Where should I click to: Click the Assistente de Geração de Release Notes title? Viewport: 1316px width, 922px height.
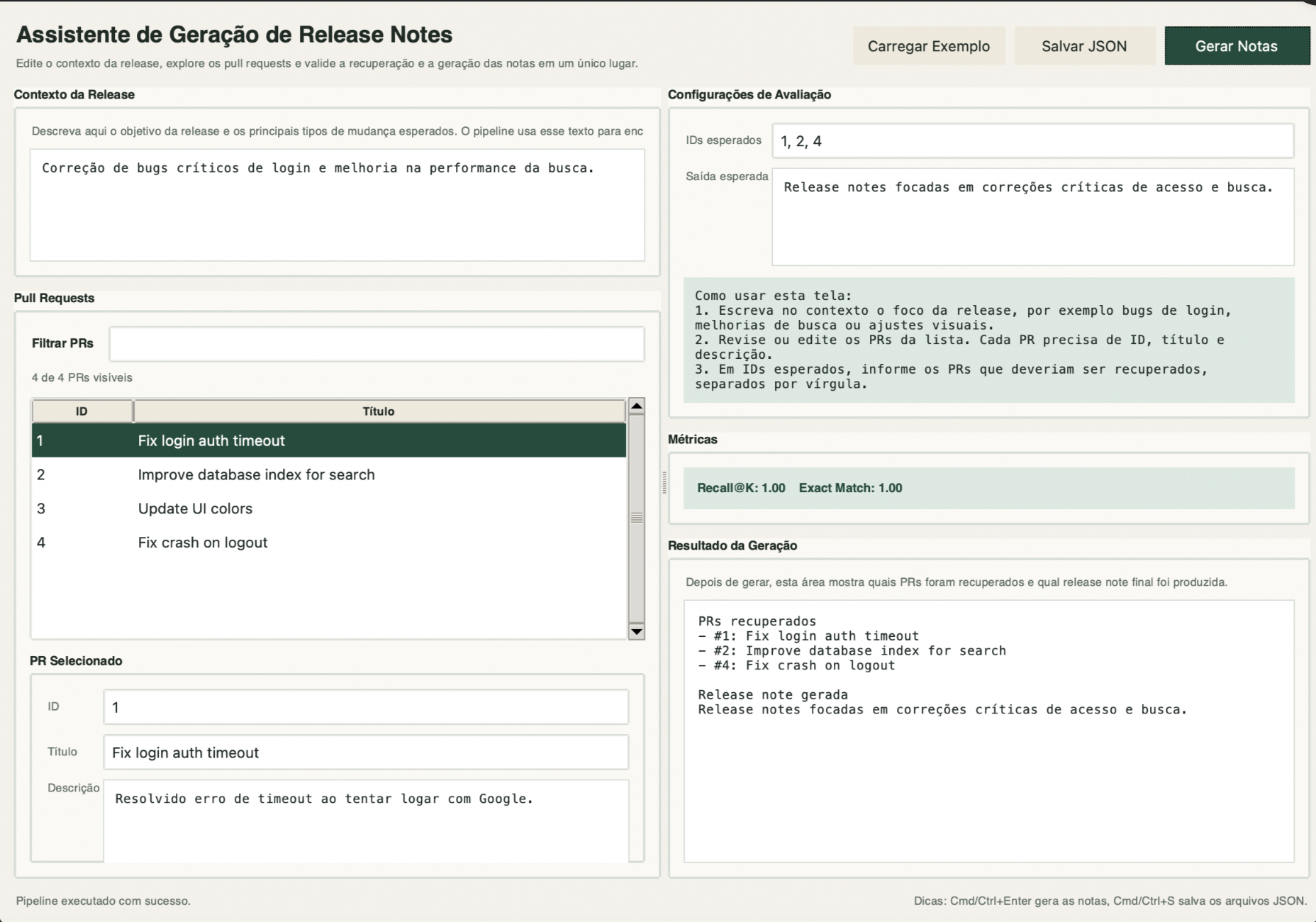[x=235, y=35]
